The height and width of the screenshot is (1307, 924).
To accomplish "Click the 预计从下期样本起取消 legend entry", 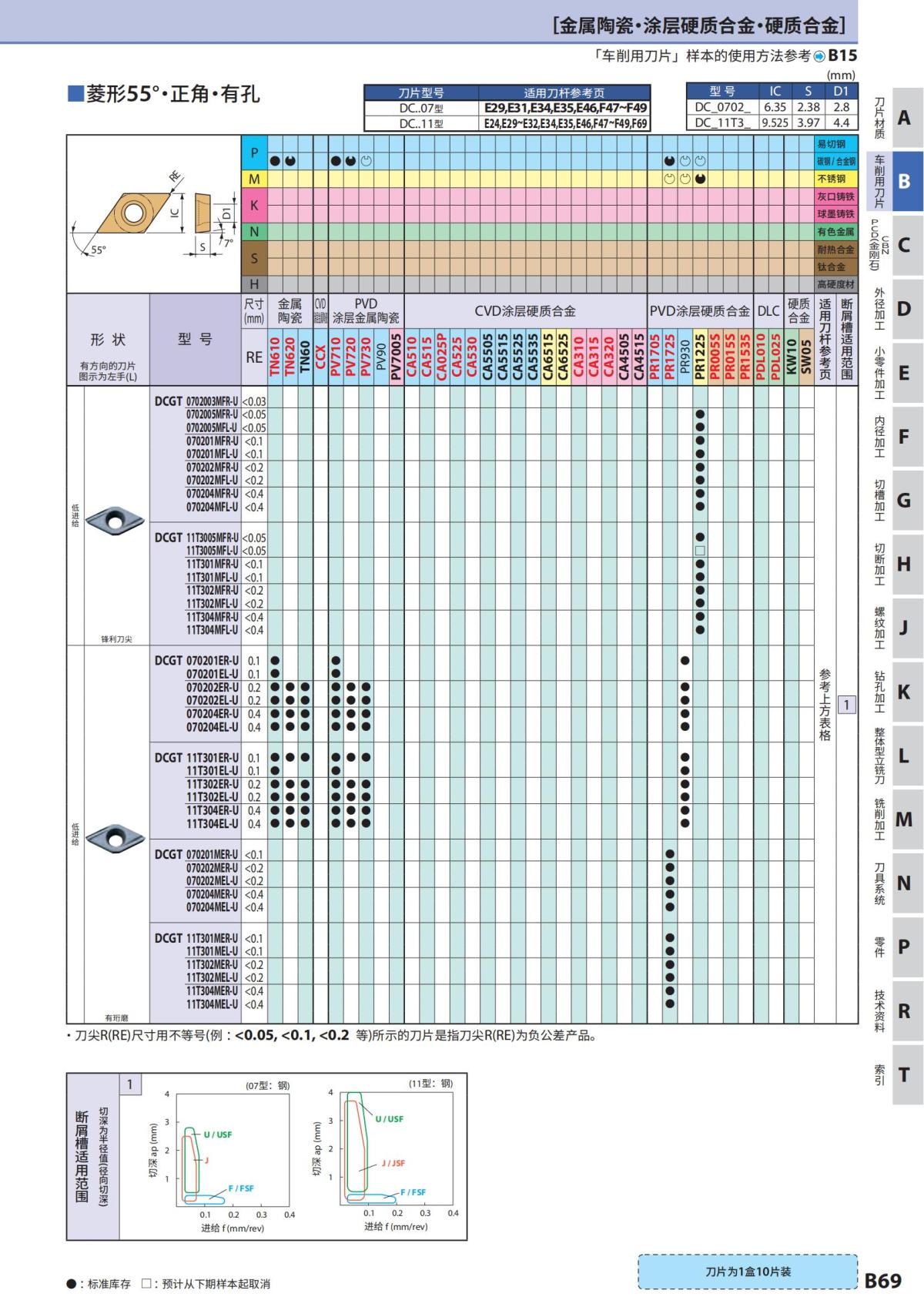I will tap(206, 1284).
